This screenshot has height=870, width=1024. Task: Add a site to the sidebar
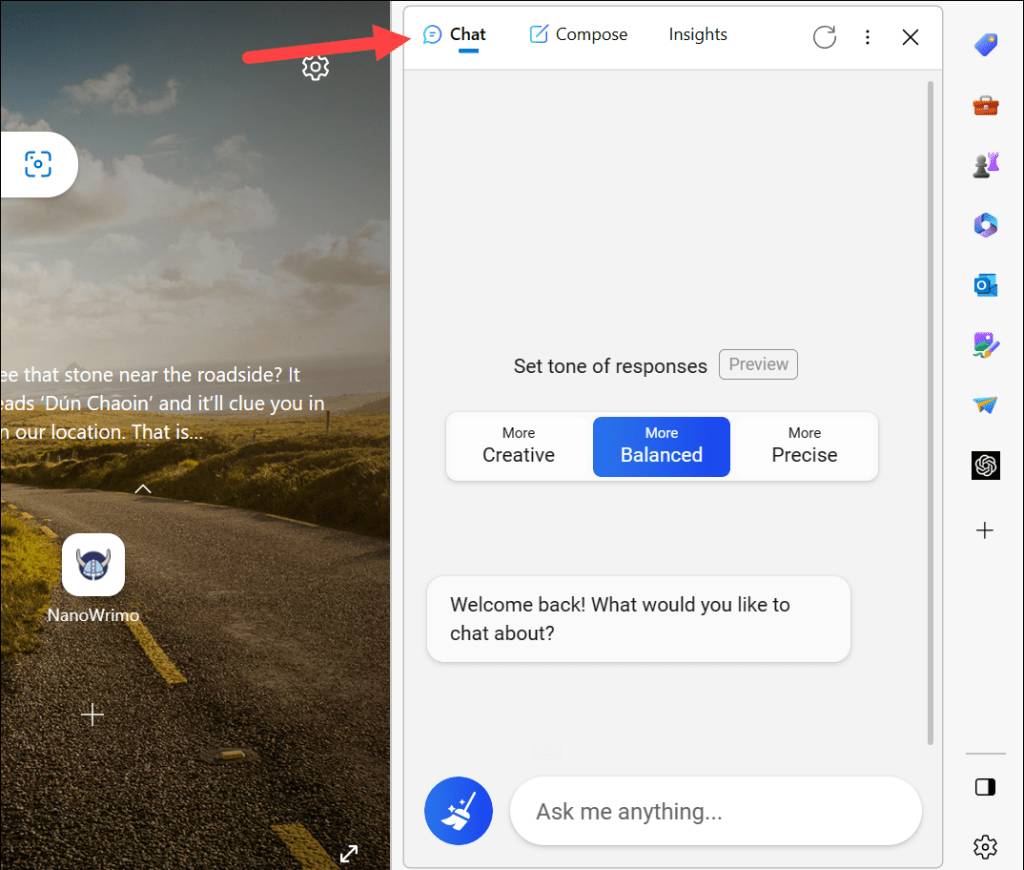point(985,530)
